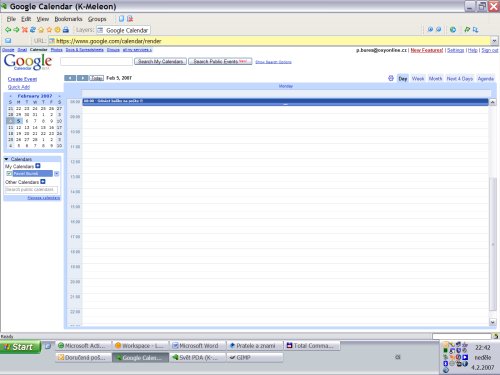
Task: Click the red Stop loading icon
Action: coord(24,30)
